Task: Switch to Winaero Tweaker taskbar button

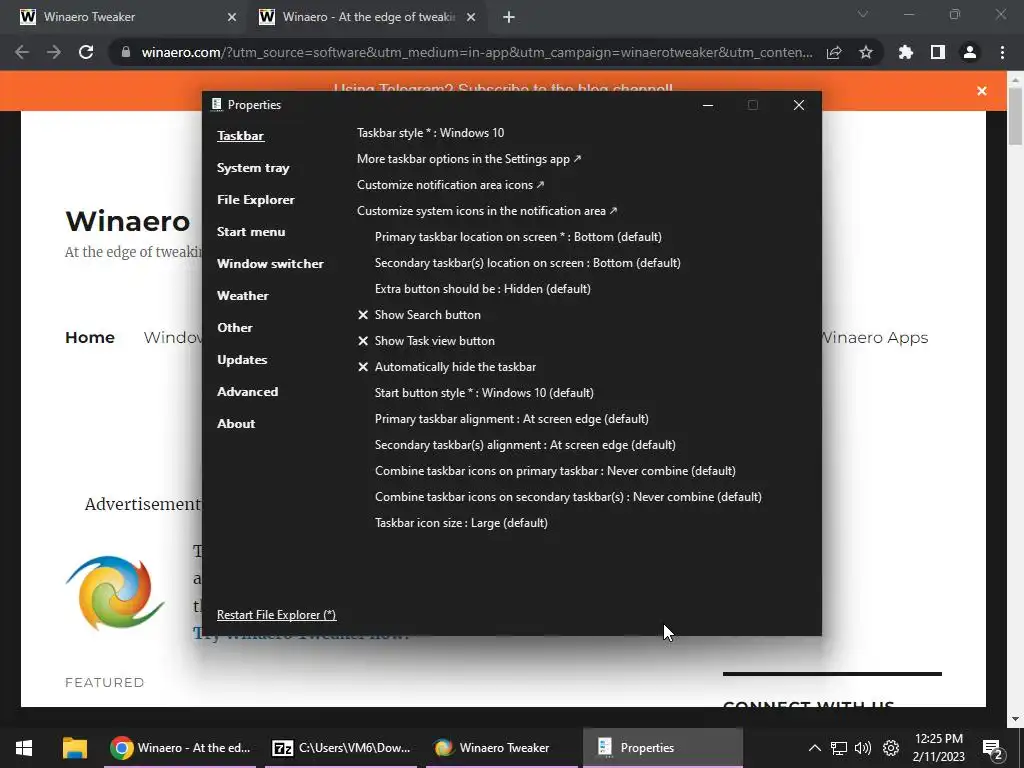Action: point(502,748)
